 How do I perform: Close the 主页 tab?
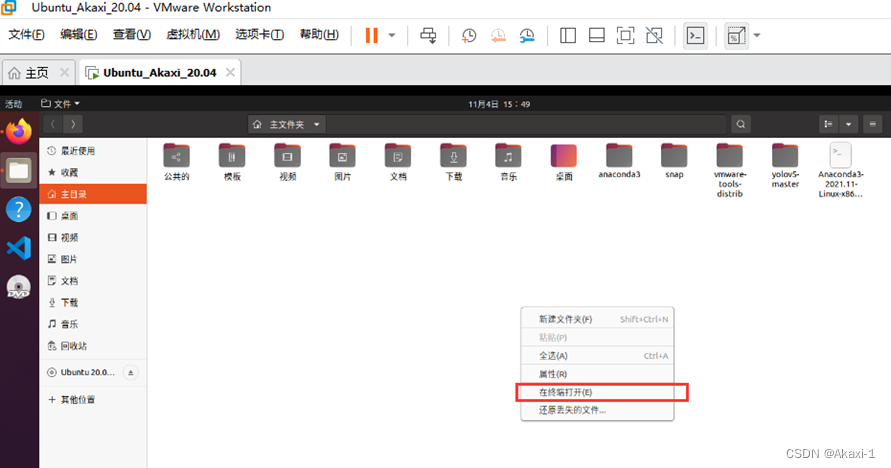pos(65,73)
